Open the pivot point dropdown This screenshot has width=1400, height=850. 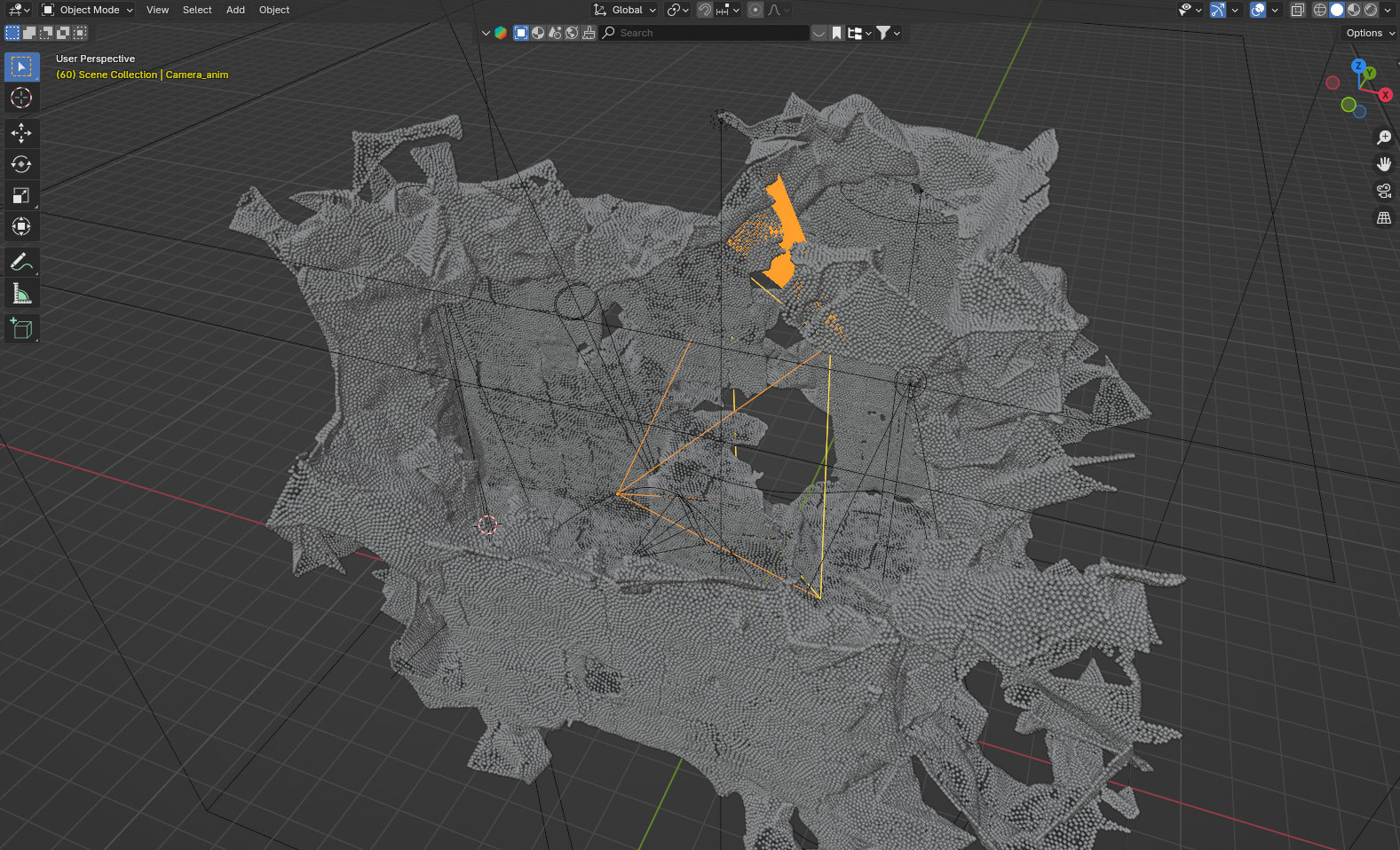677,10
